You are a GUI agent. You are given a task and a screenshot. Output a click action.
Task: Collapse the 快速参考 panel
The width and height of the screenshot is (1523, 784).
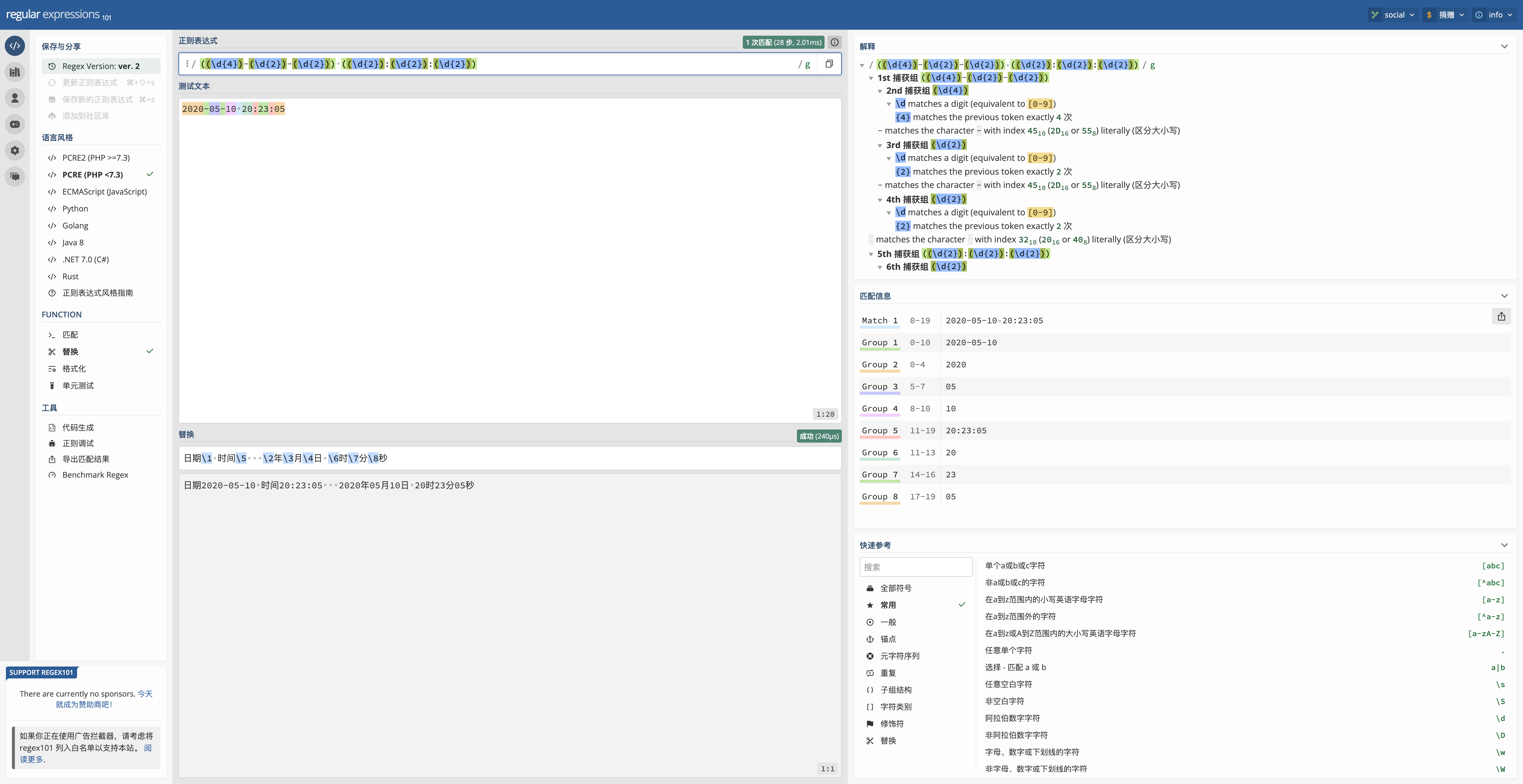[x=1504, y=545]
